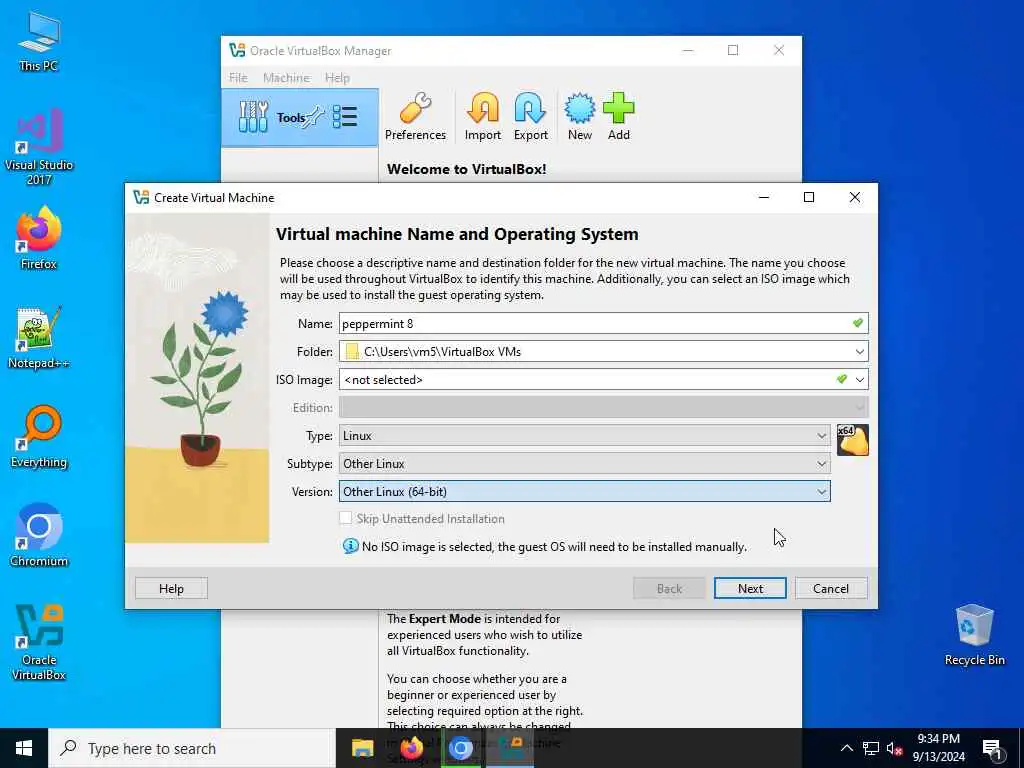Screen dimensions: 1024x768
Task: Select the Tools item in VirtualBox Manager
Action: coord(300,118)
